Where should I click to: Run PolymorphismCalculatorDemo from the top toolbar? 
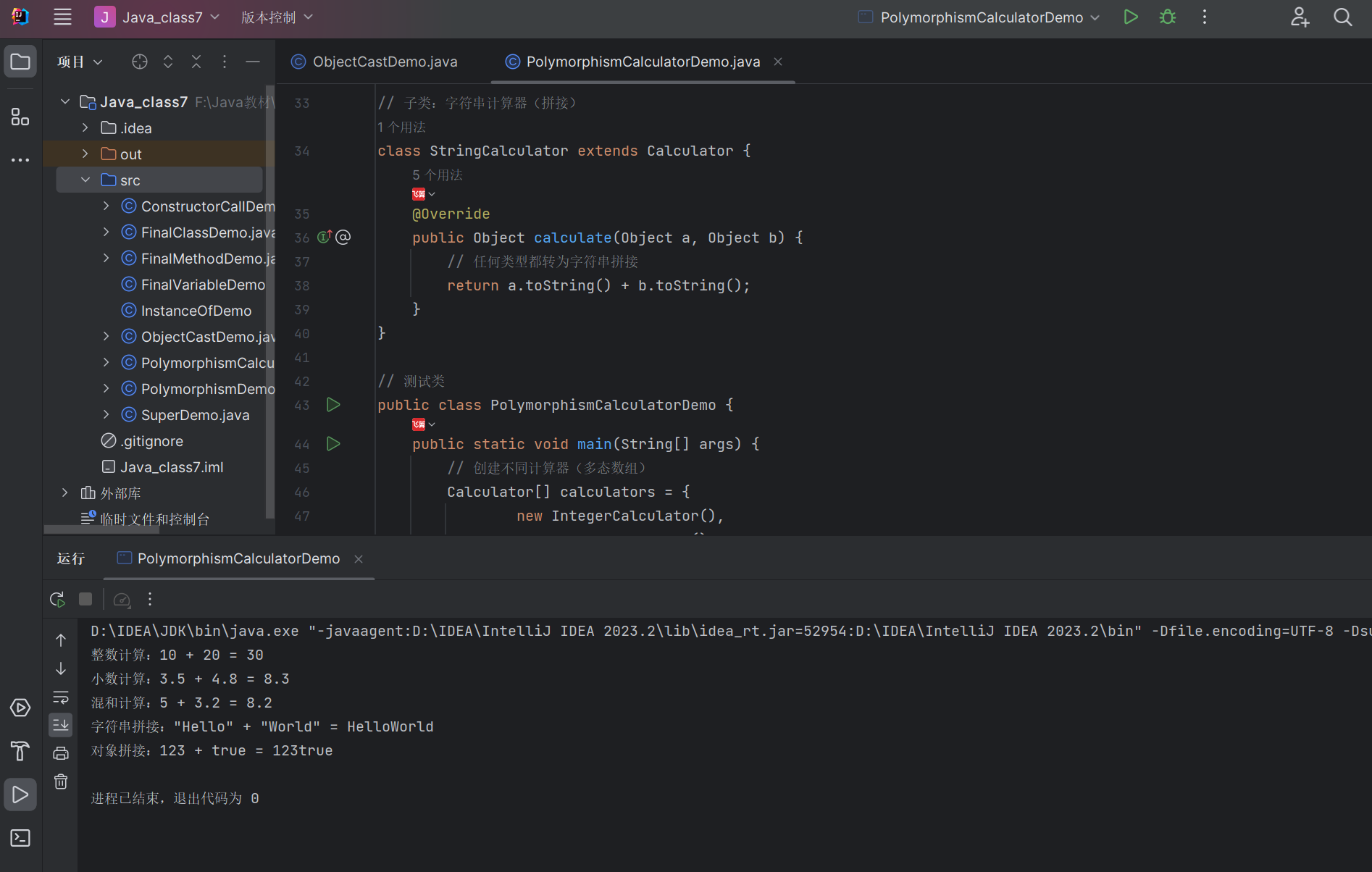(x=1130, y=17)
